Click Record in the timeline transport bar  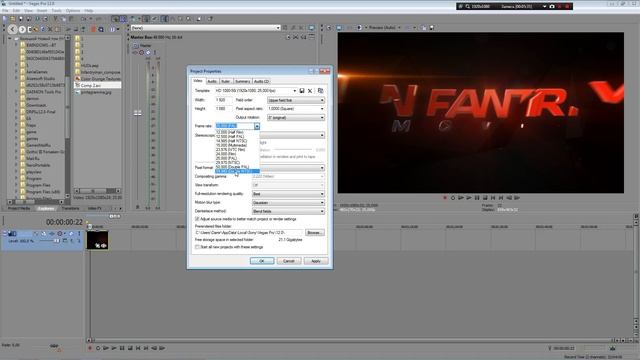click(90, 348)
